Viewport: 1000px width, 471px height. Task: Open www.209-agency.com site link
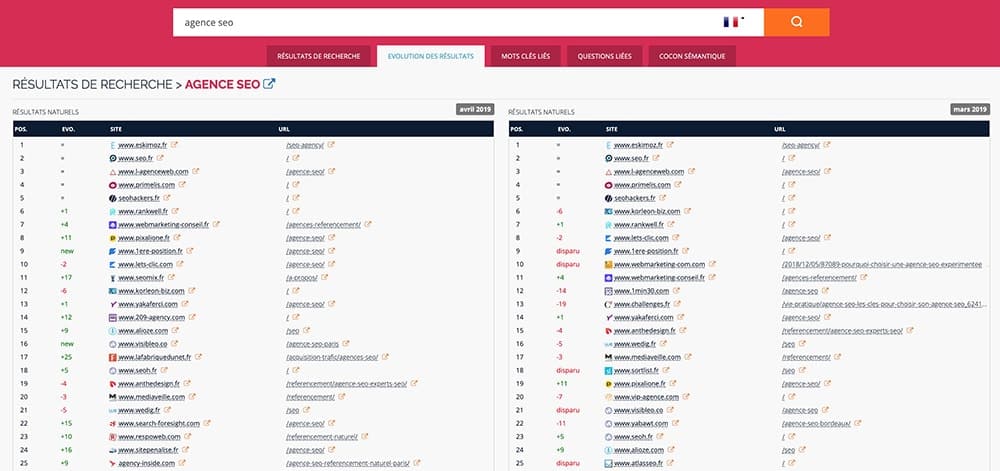pos(151,317)
